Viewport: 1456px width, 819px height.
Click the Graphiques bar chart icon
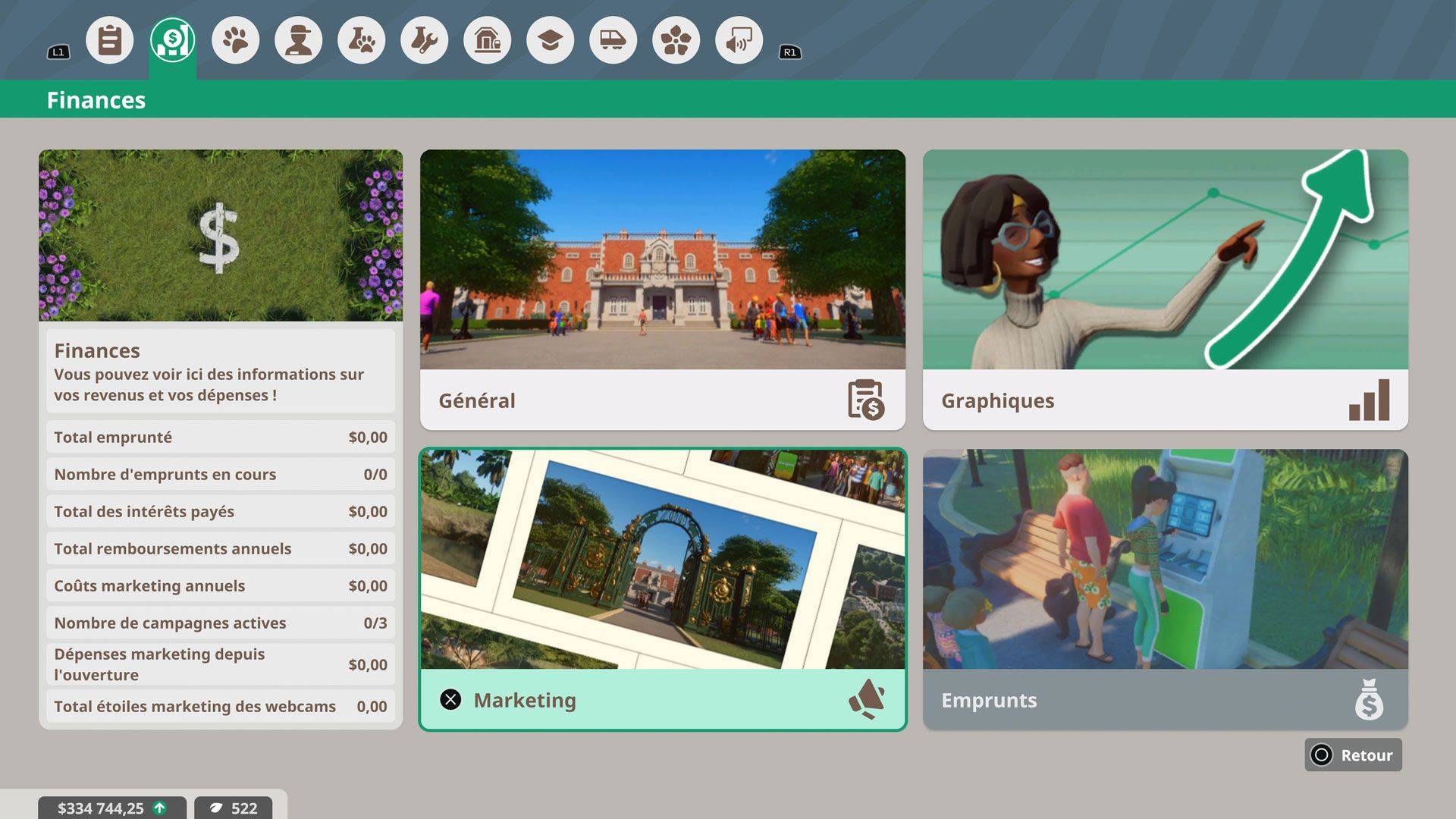pyautogui.click(x=1369, y=400)
